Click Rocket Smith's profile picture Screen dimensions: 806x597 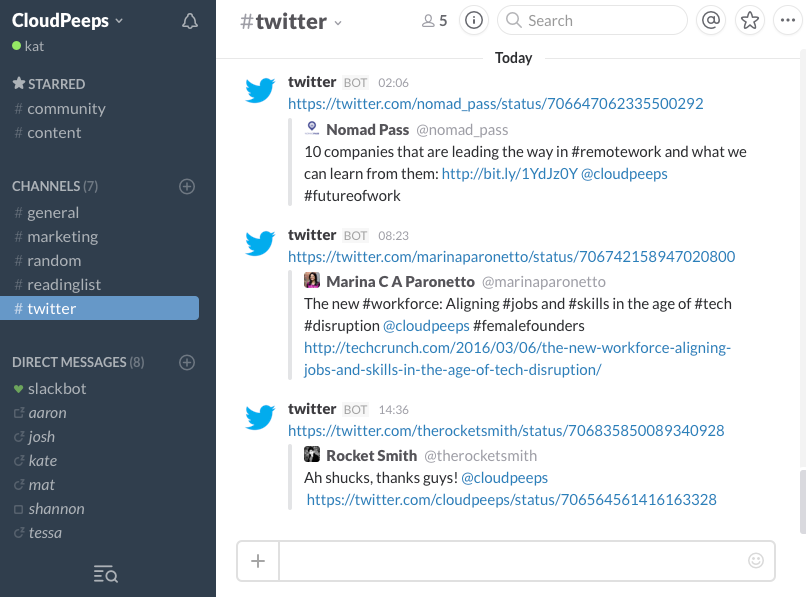[312, 454]
